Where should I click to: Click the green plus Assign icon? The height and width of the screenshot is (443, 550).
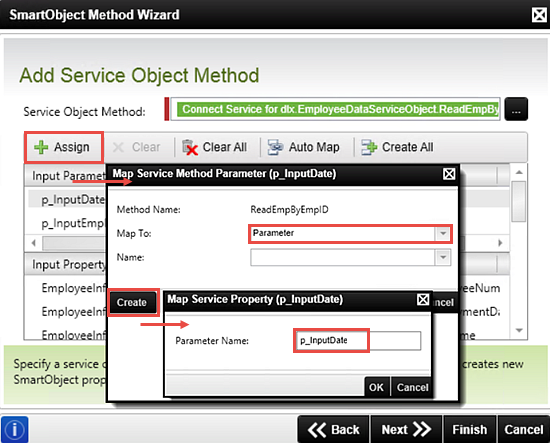click(41, 147)
